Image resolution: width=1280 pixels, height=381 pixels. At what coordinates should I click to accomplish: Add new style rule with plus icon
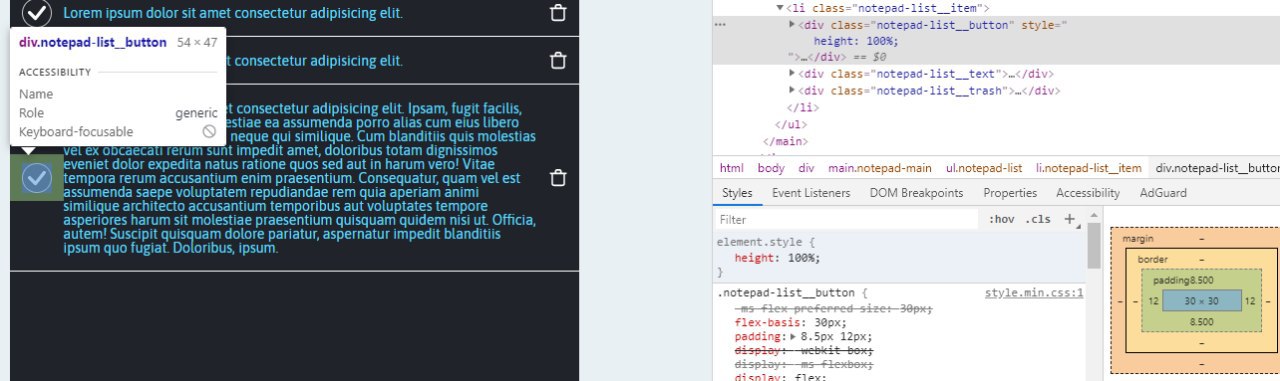point(1069,218)
